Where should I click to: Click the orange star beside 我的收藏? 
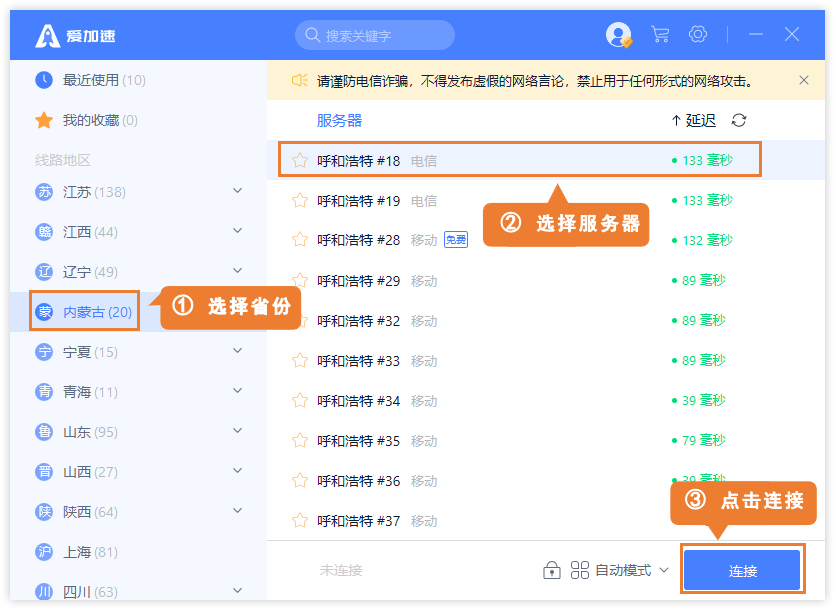coord(44,120)
